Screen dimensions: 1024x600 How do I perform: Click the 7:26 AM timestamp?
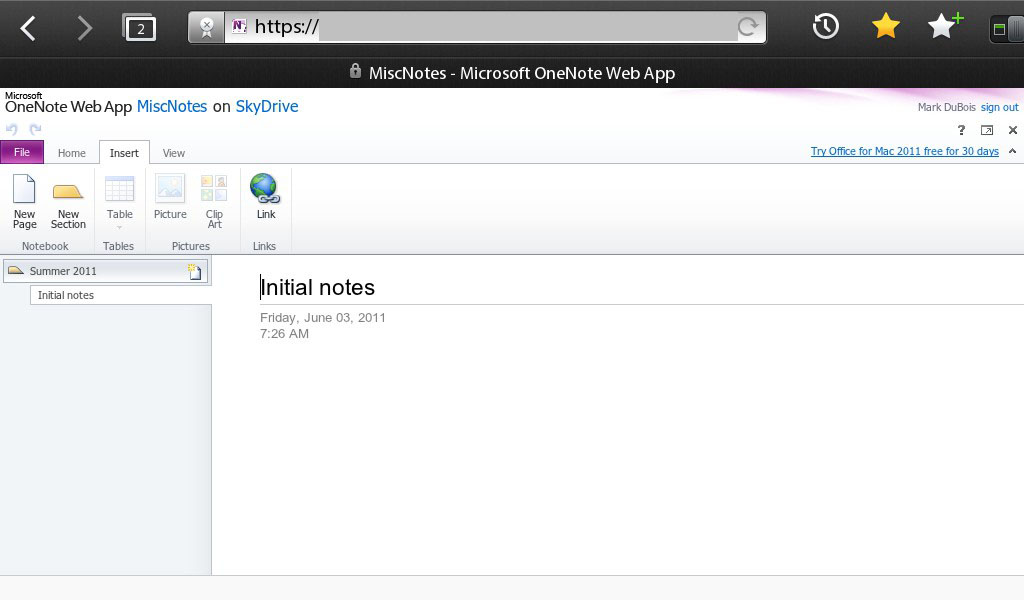[x=284, y=334]
